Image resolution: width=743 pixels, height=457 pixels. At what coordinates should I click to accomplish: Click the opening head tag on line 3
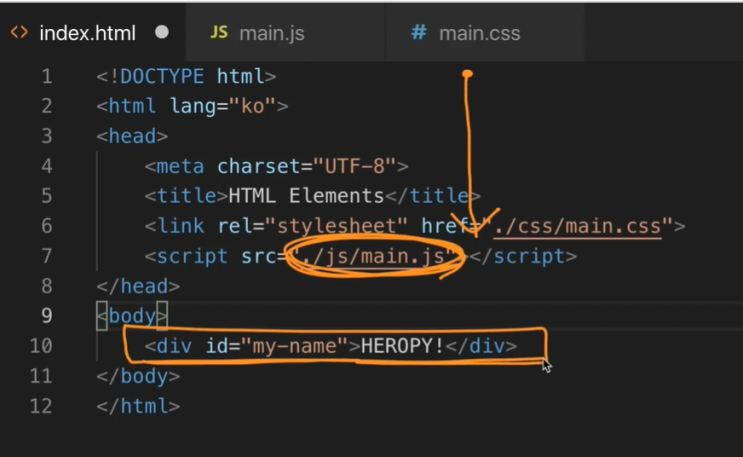click(x=132, y=137)
